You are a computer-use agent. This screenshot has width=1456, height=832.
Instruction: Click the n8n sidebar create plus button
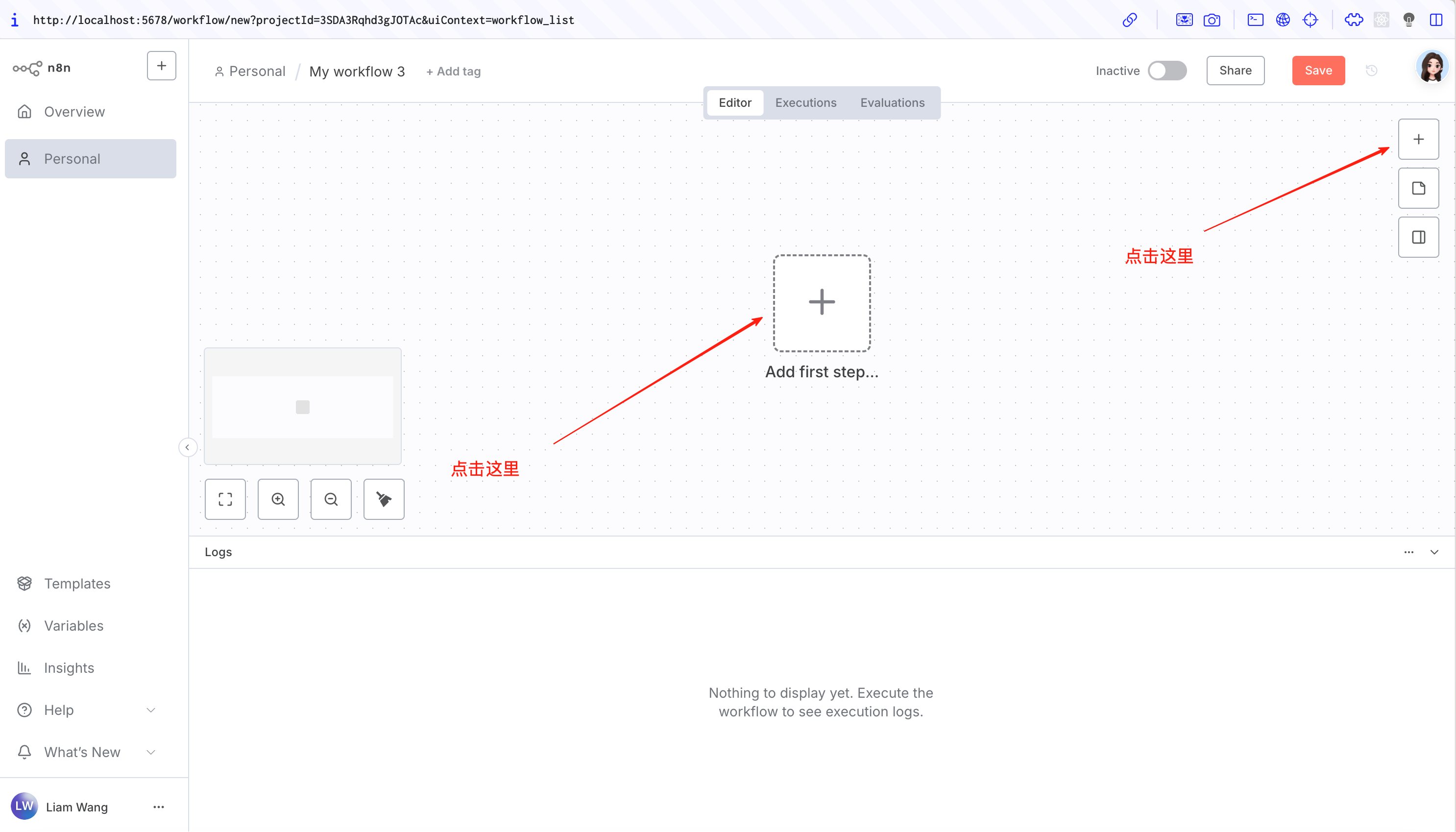point(162,66)
